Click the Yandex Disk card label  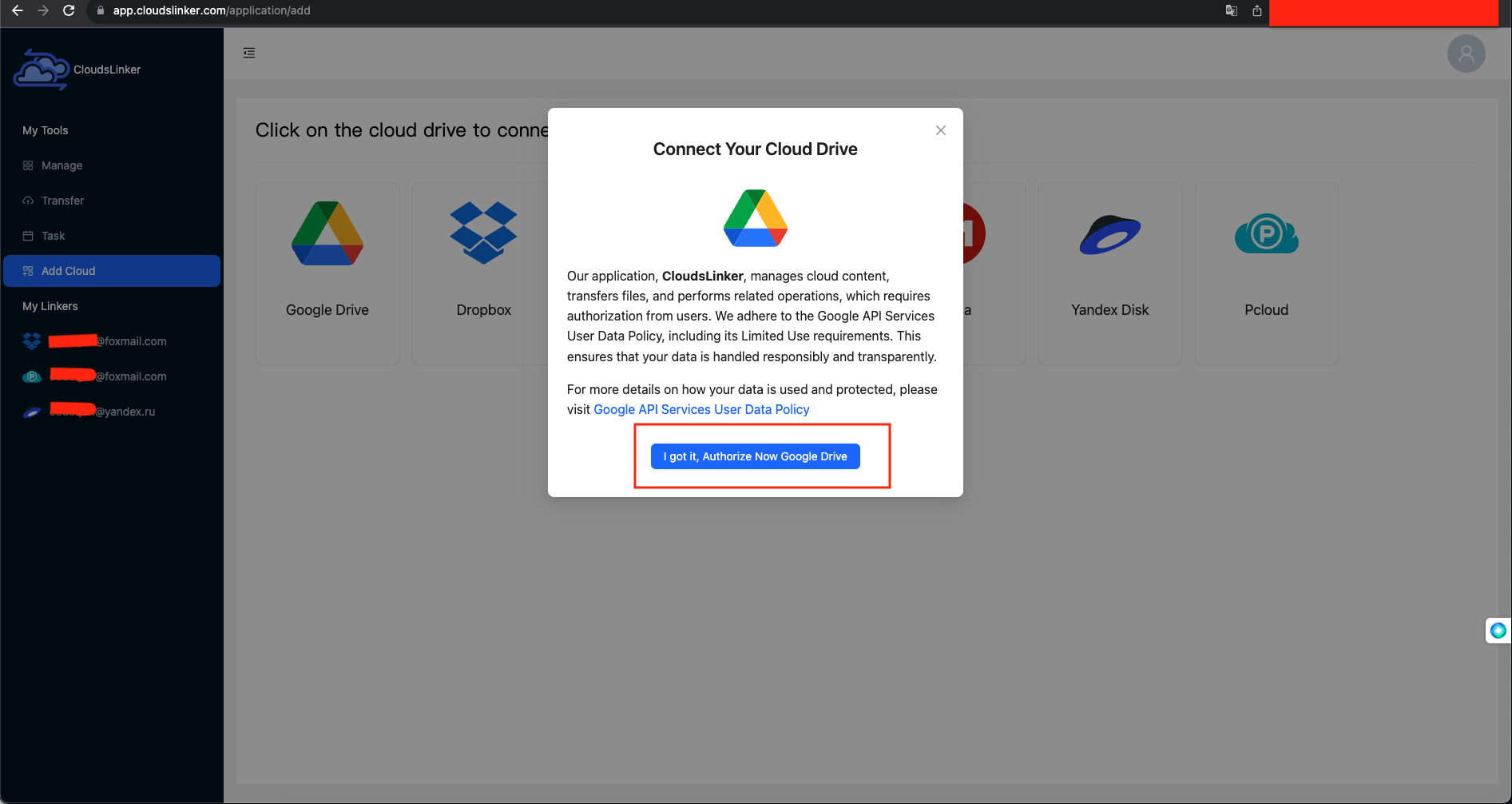point(1110,310)
